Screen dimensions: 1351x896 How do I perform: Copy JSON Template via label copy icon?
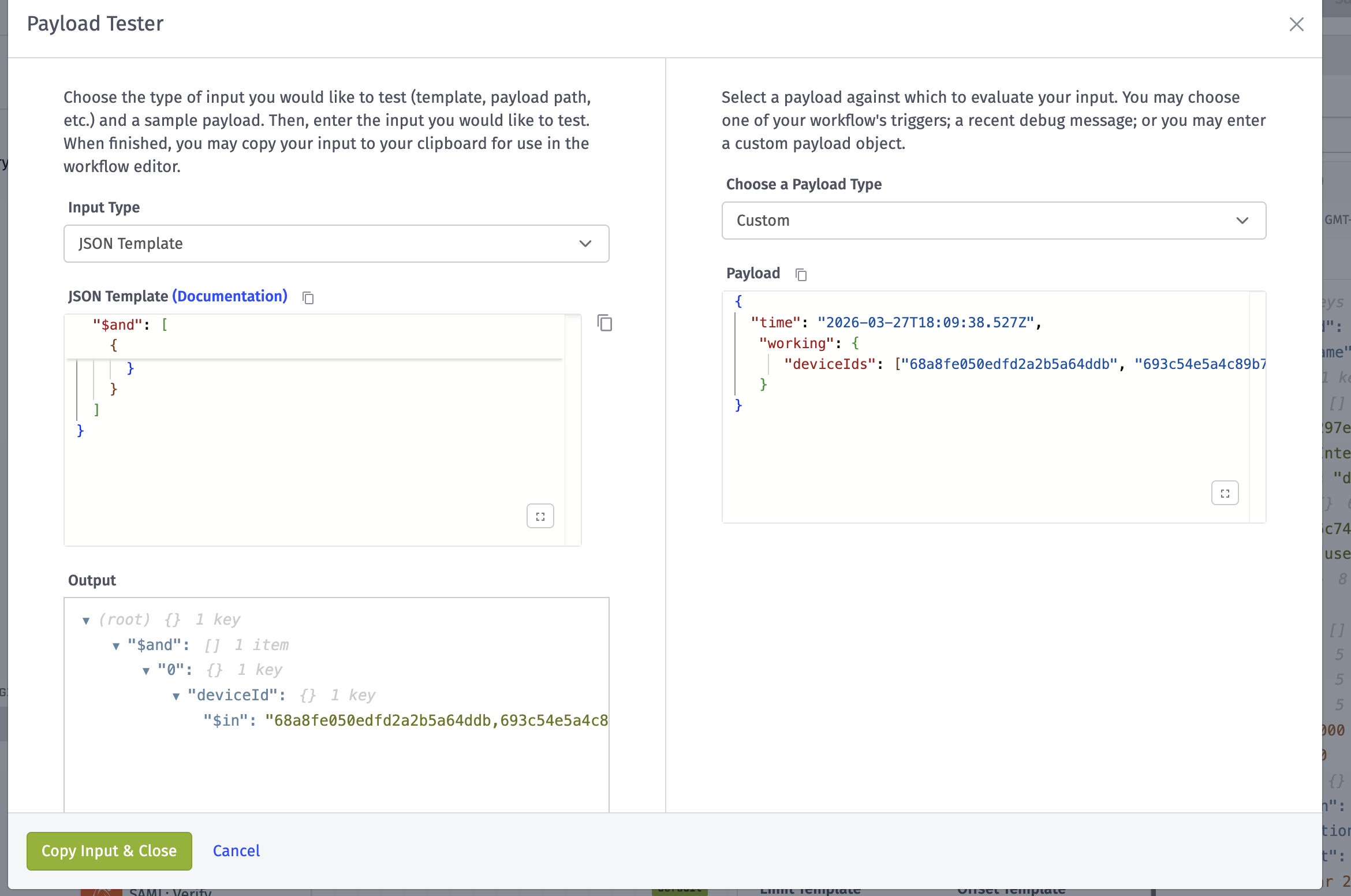[308, 297]
